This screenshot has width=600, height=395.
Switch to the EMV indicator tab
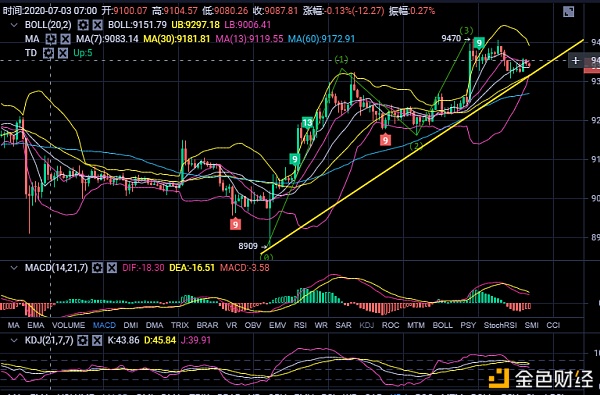(x=277, y=325)
